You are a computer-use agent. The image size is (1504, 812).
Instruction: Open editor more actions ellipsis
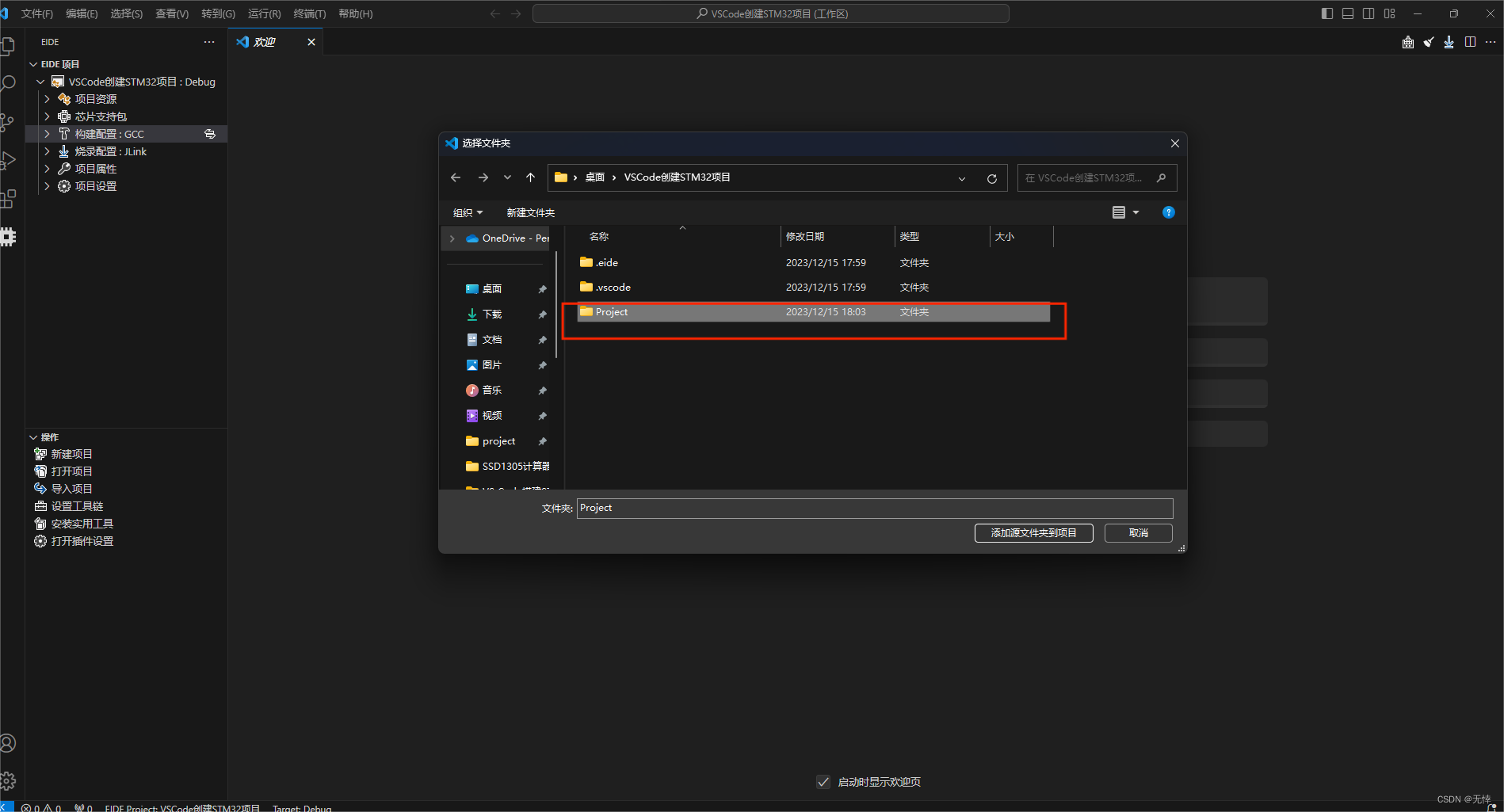tap(1491, 42)
